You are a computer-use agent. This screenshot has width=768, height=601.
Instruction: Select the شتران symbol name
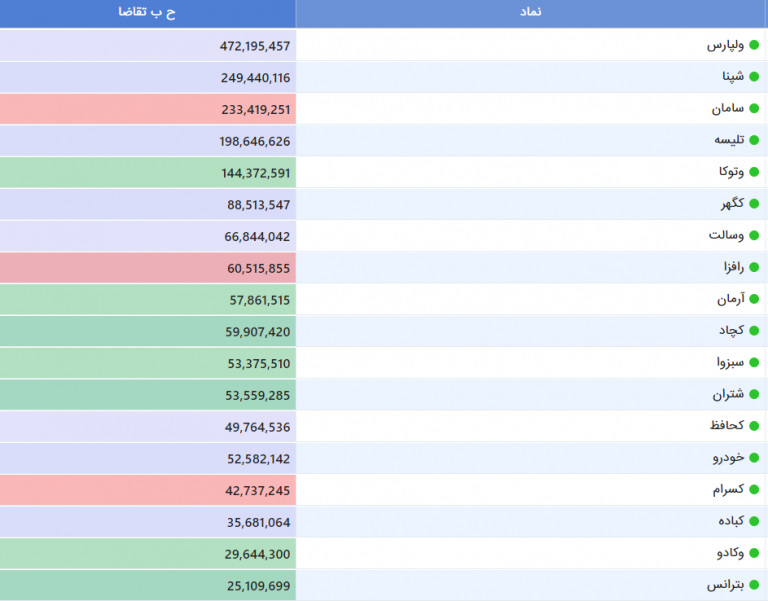pyautogui.click(x=727, y=395)
